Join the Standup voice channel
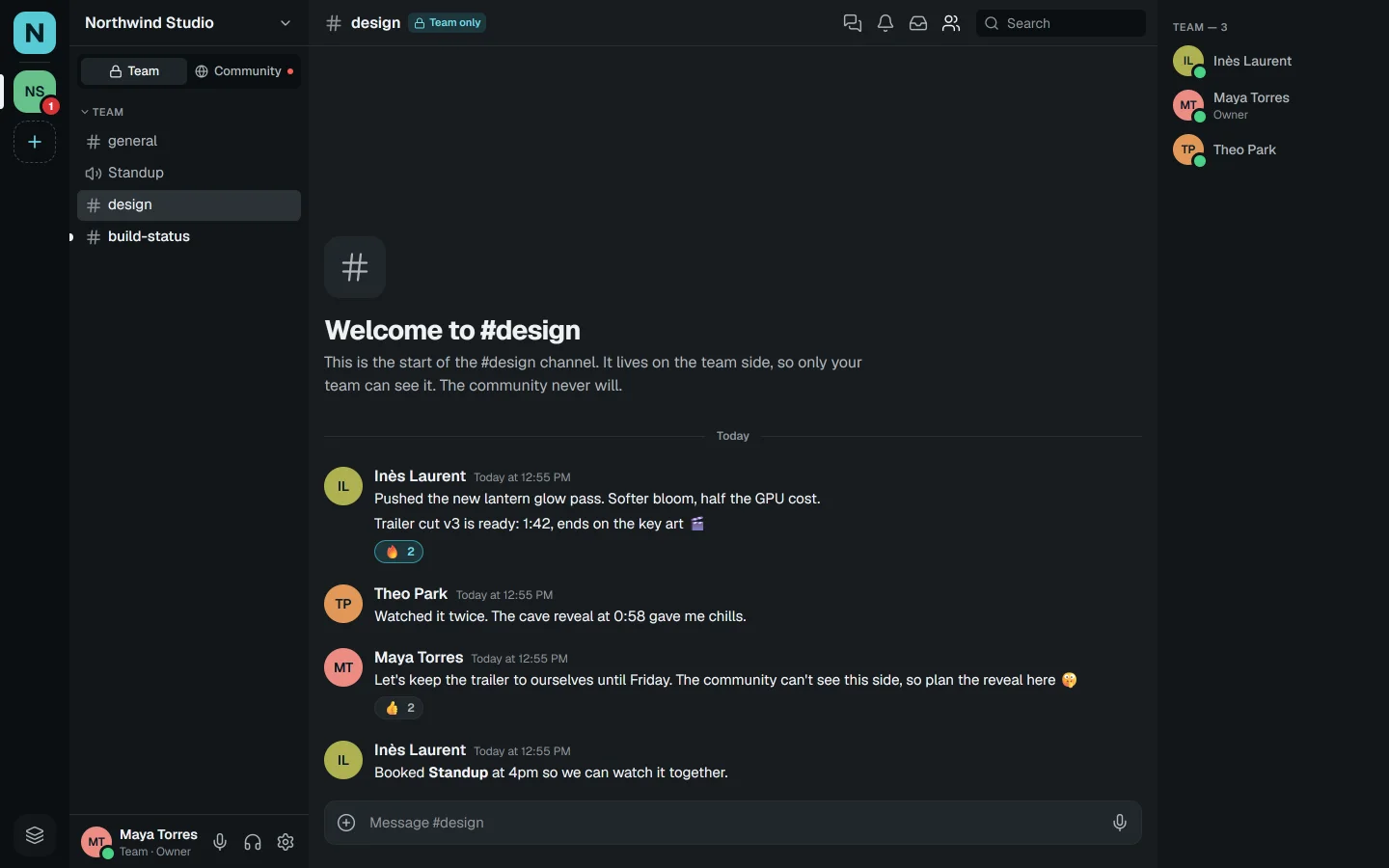 (189, 174)
